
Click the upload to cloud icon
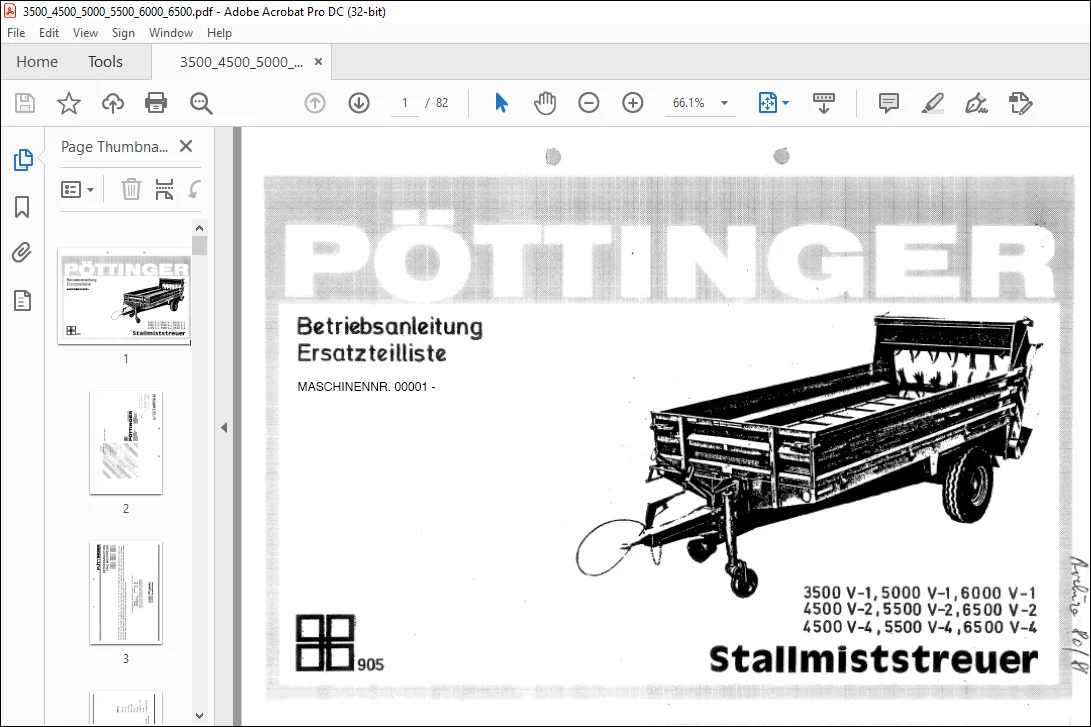tap(113, 103)
